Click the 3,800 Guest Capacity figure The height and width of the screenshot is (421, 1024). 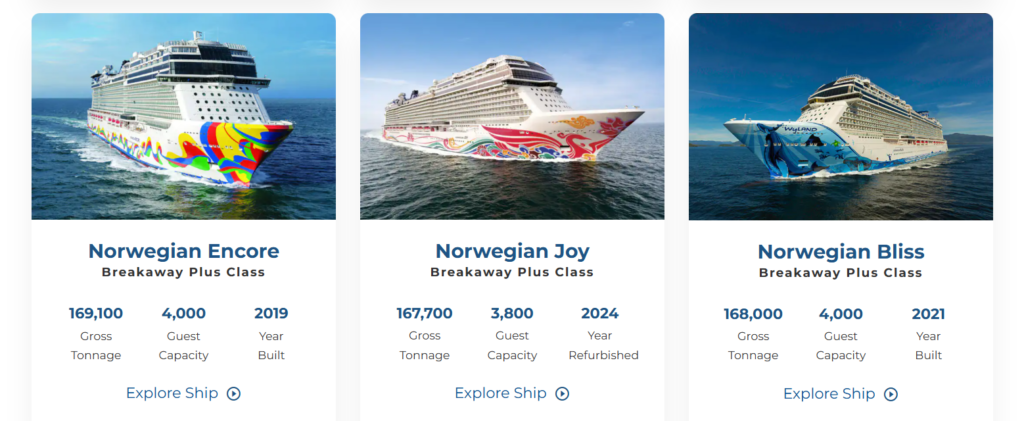(512, 314)
